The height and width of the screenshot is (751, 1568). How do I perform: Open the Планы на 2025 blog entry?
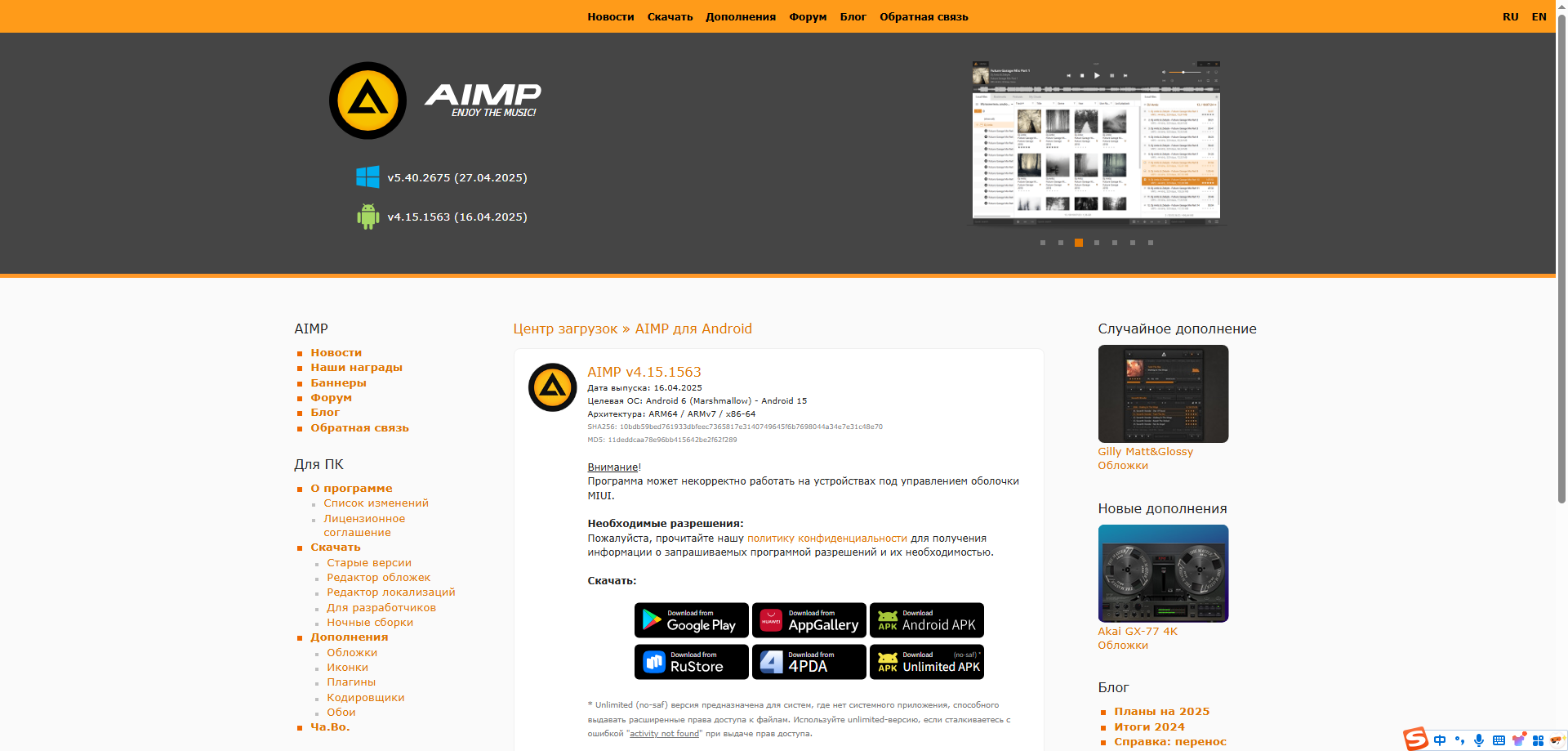[1162, 712]
